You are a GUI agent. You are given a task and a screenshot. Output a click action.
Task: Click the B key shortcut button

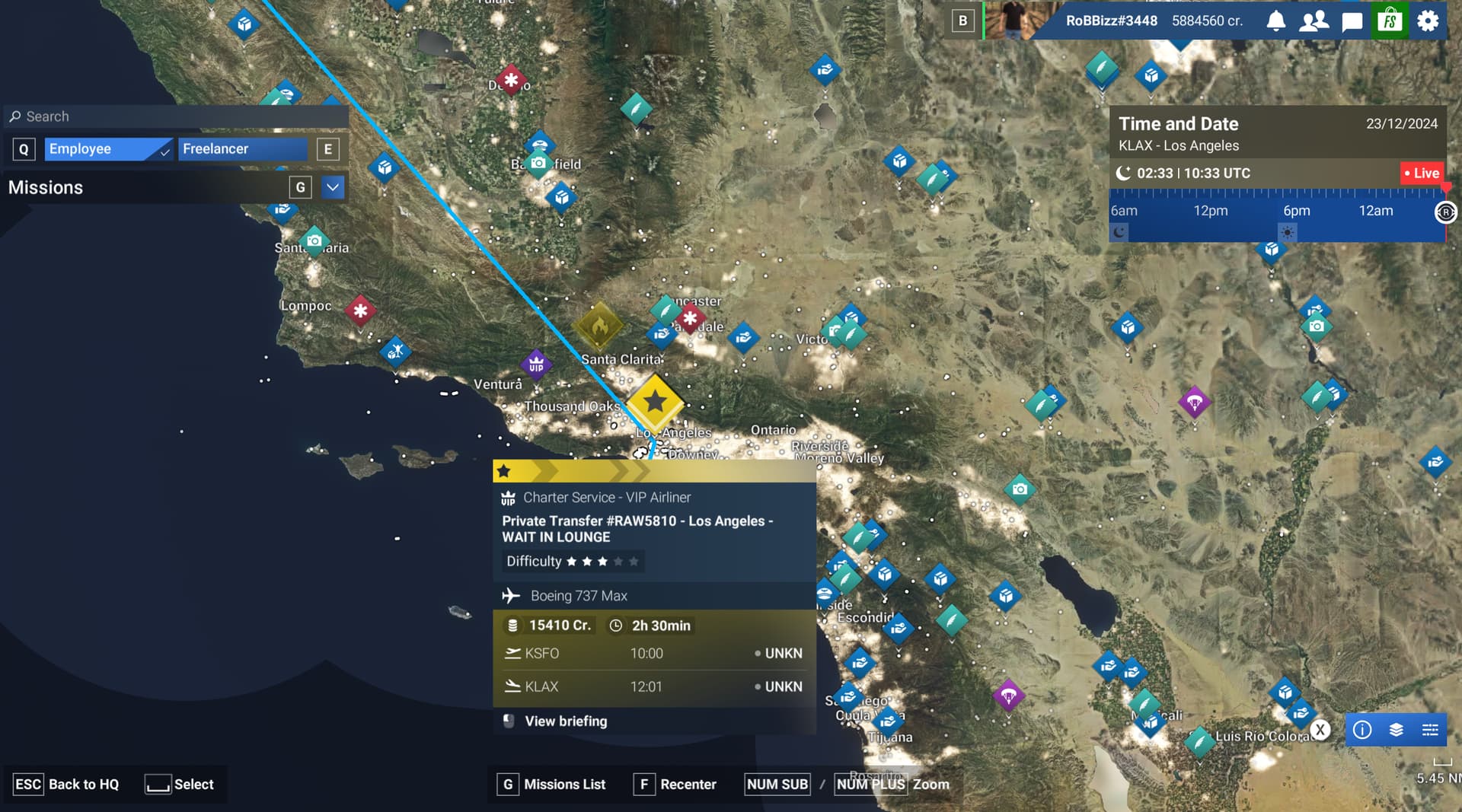coord(962,21)
